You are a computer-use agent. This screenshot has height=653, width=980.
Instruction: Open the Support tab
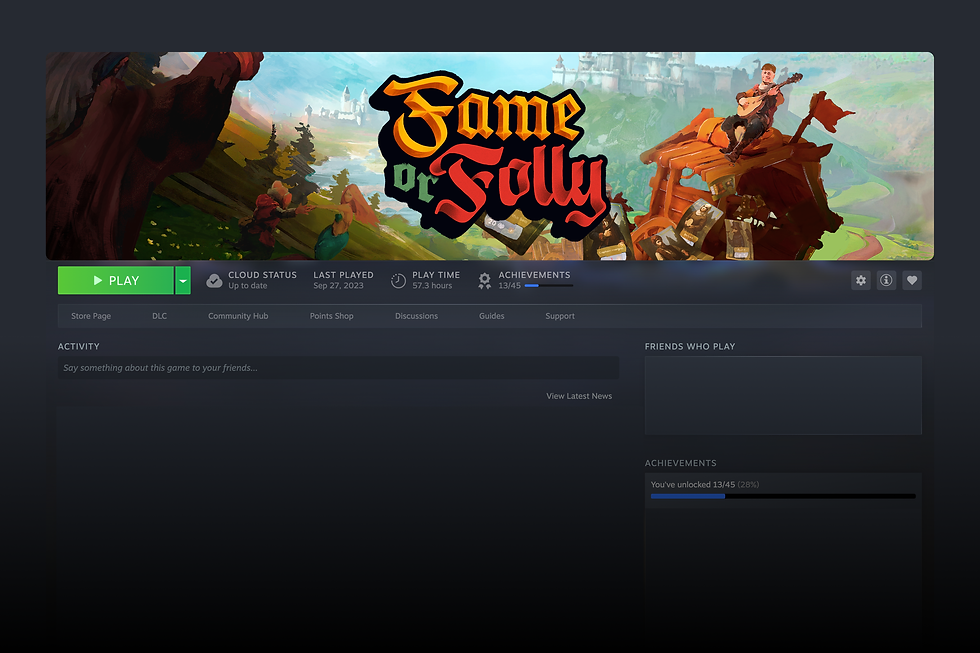point(560,316)
